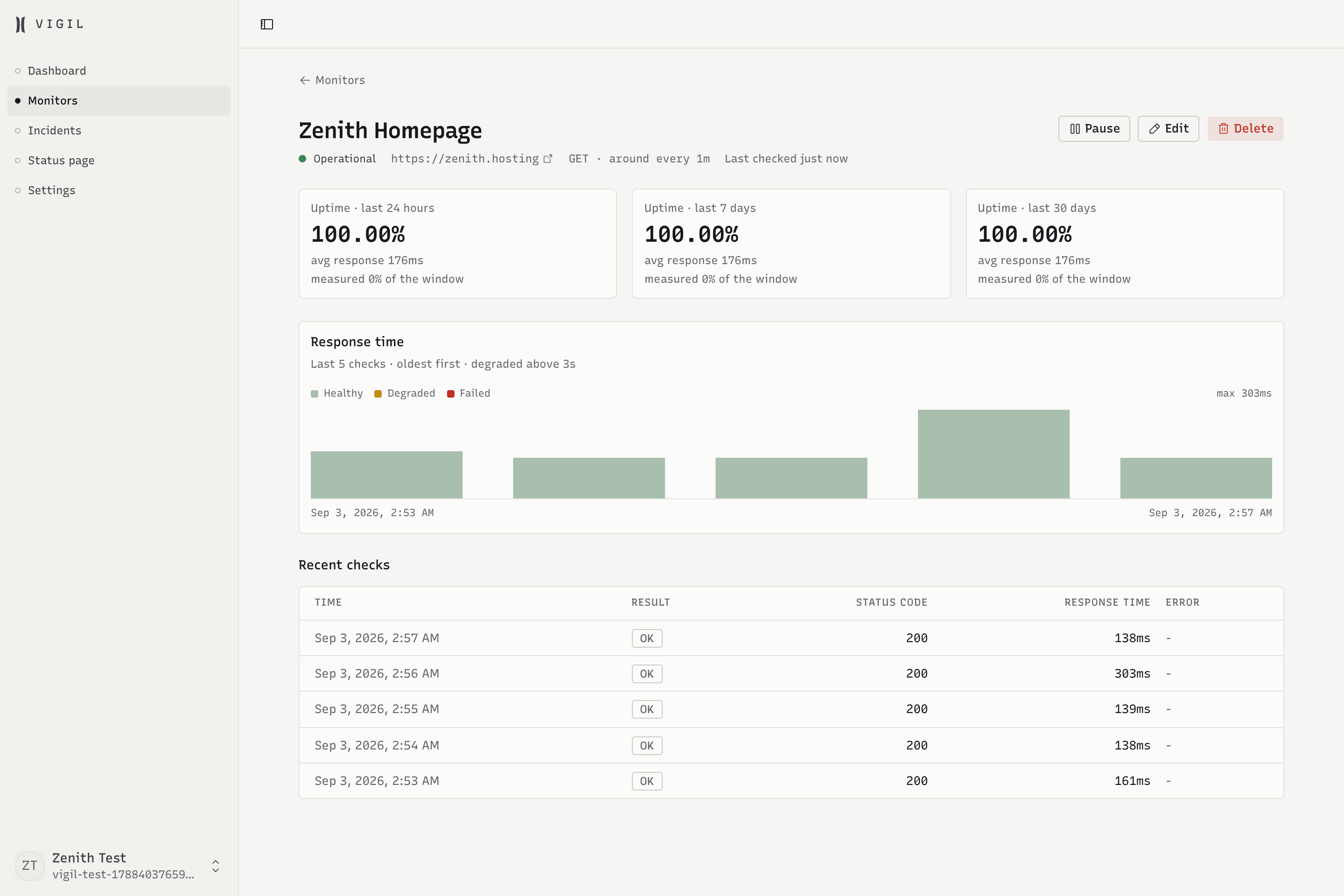Edit the Zenith Homepage monitor
The height and width of the screenshot is (896, 1344).
click(x=1168, y=129)
